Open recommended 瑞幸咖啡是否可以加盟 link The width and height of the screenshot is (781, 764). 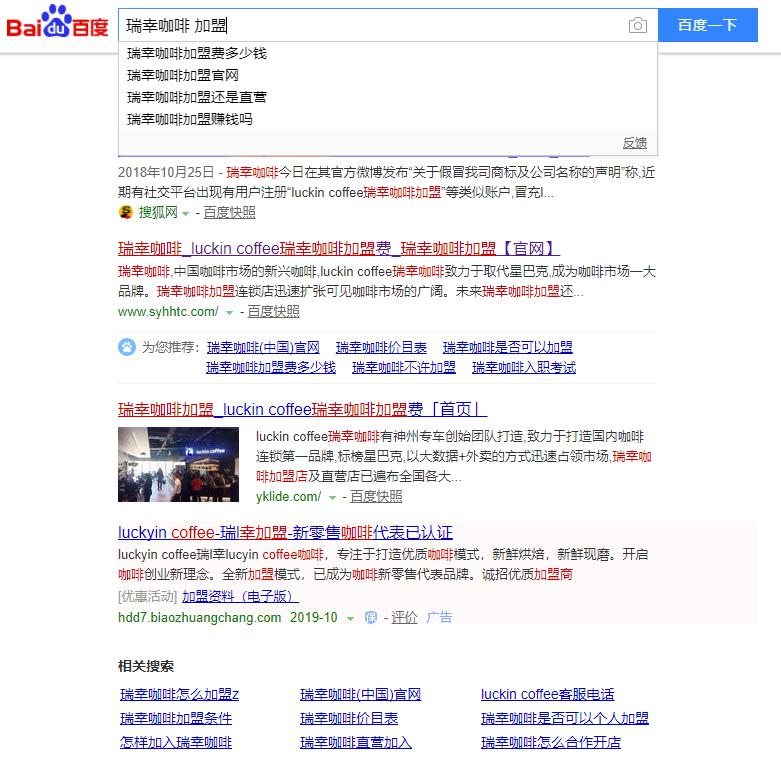(508, 347)
